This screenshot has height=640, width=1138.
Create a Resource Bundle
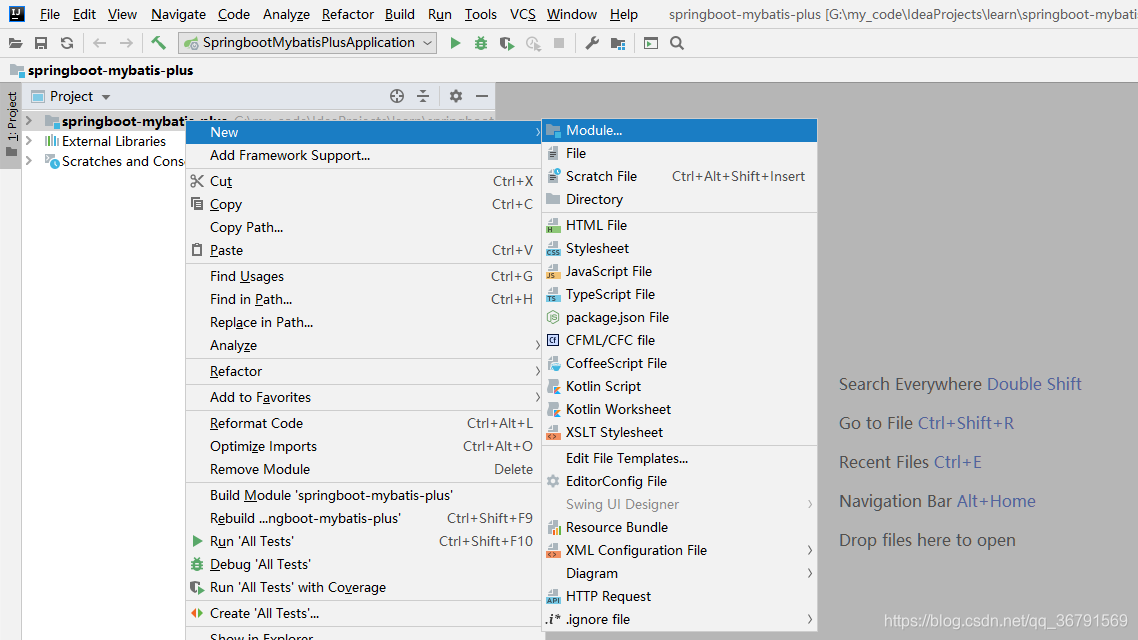coord(679,528)
